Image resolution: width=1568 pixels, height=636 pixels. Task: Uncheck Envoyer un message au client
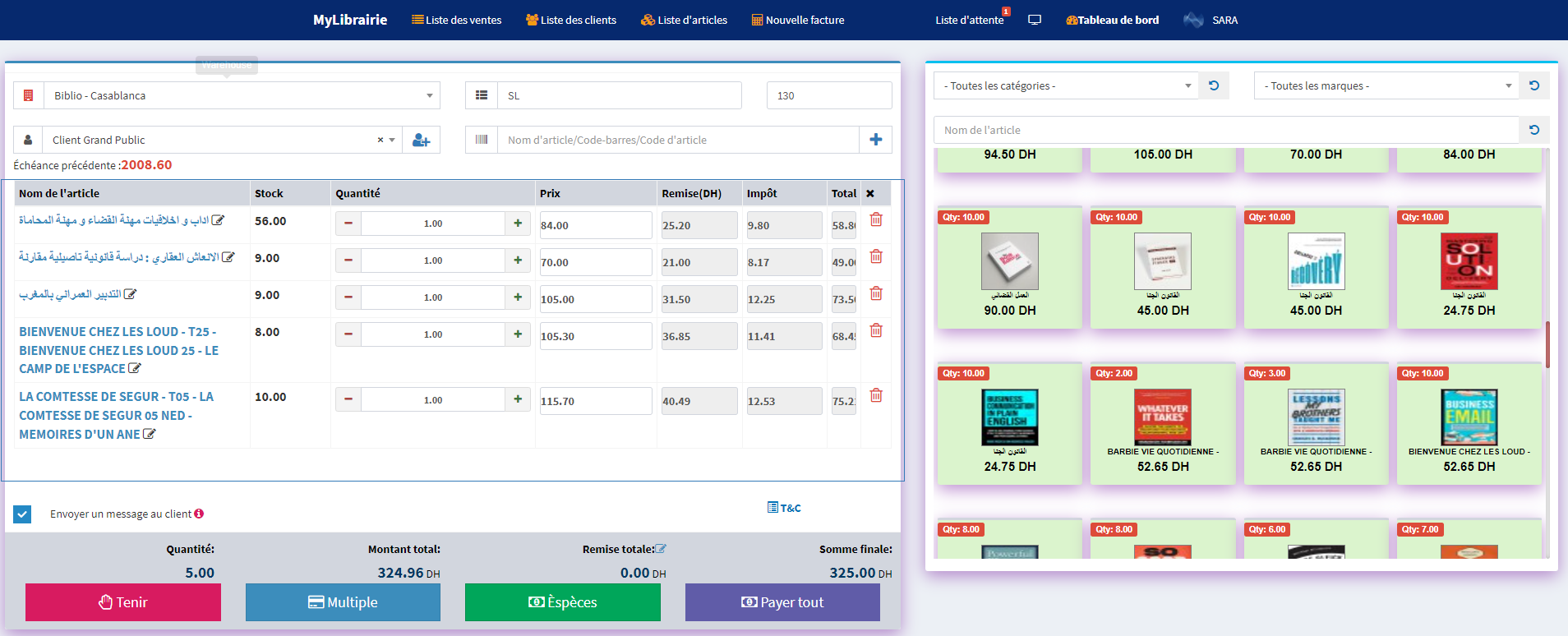click(x=22, y=514)
